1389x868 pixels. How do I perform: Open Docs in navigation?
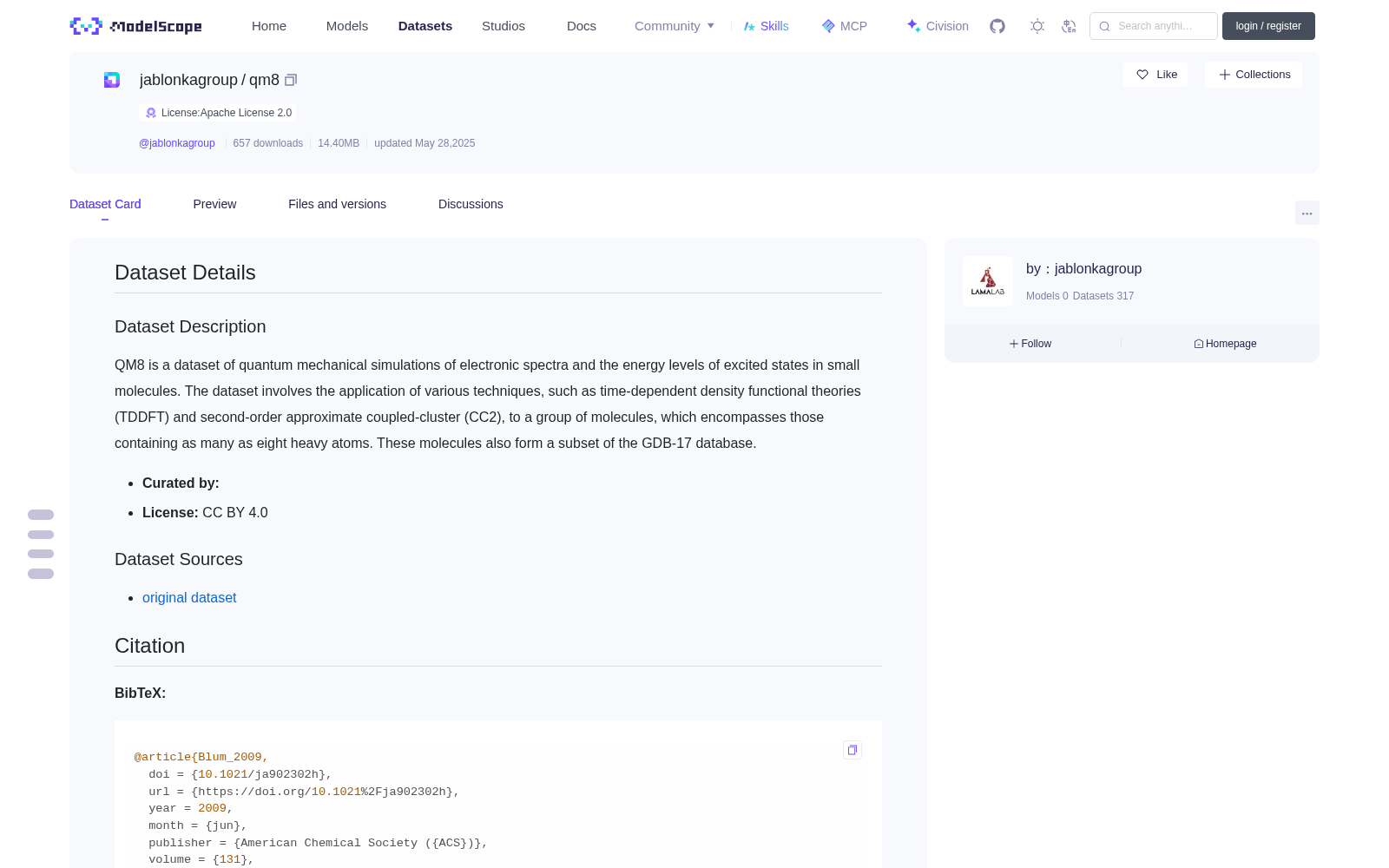pos(582,26)
